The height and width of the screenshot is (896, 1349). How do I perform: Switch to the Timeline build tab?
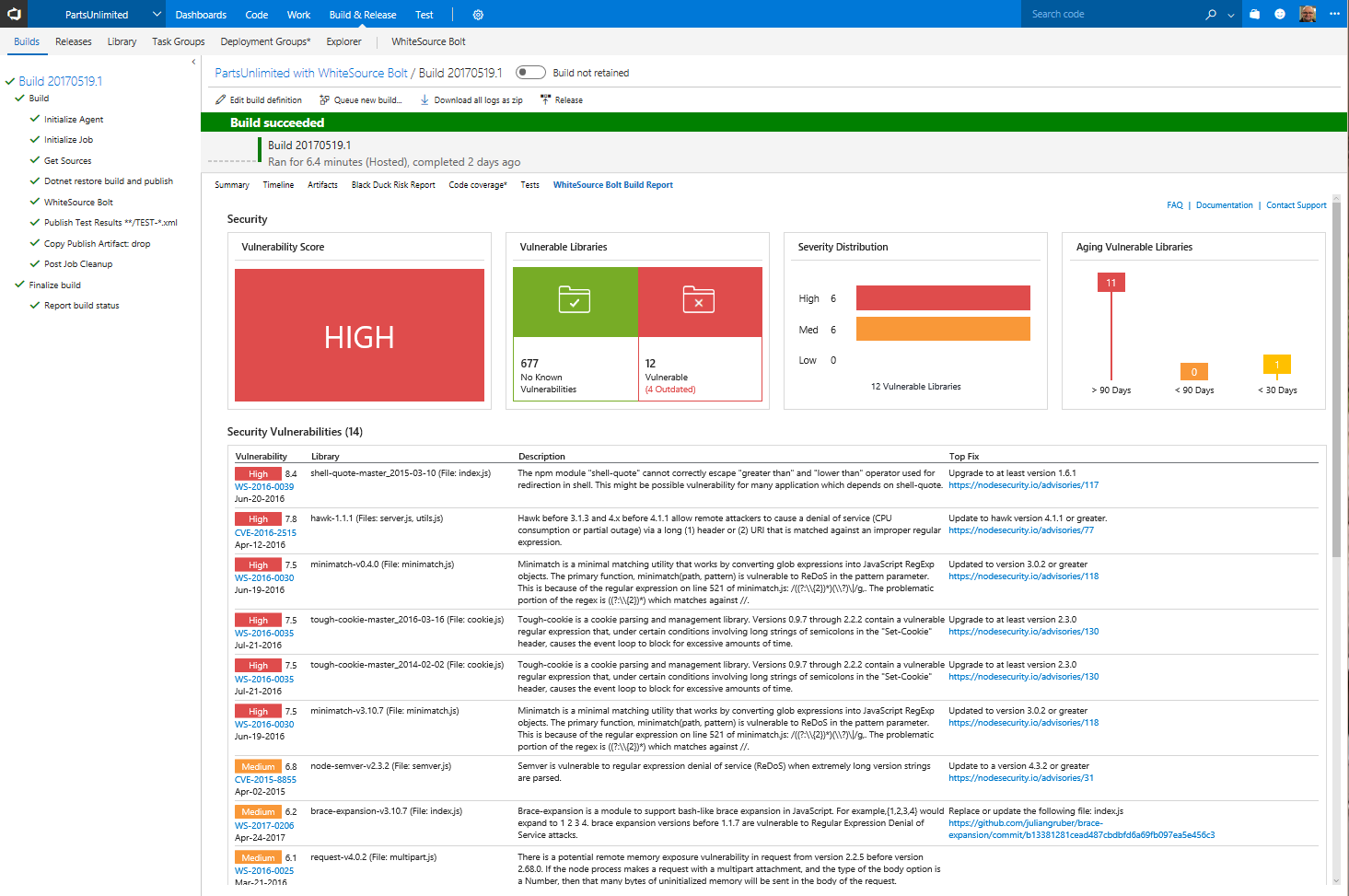[278, 185]
